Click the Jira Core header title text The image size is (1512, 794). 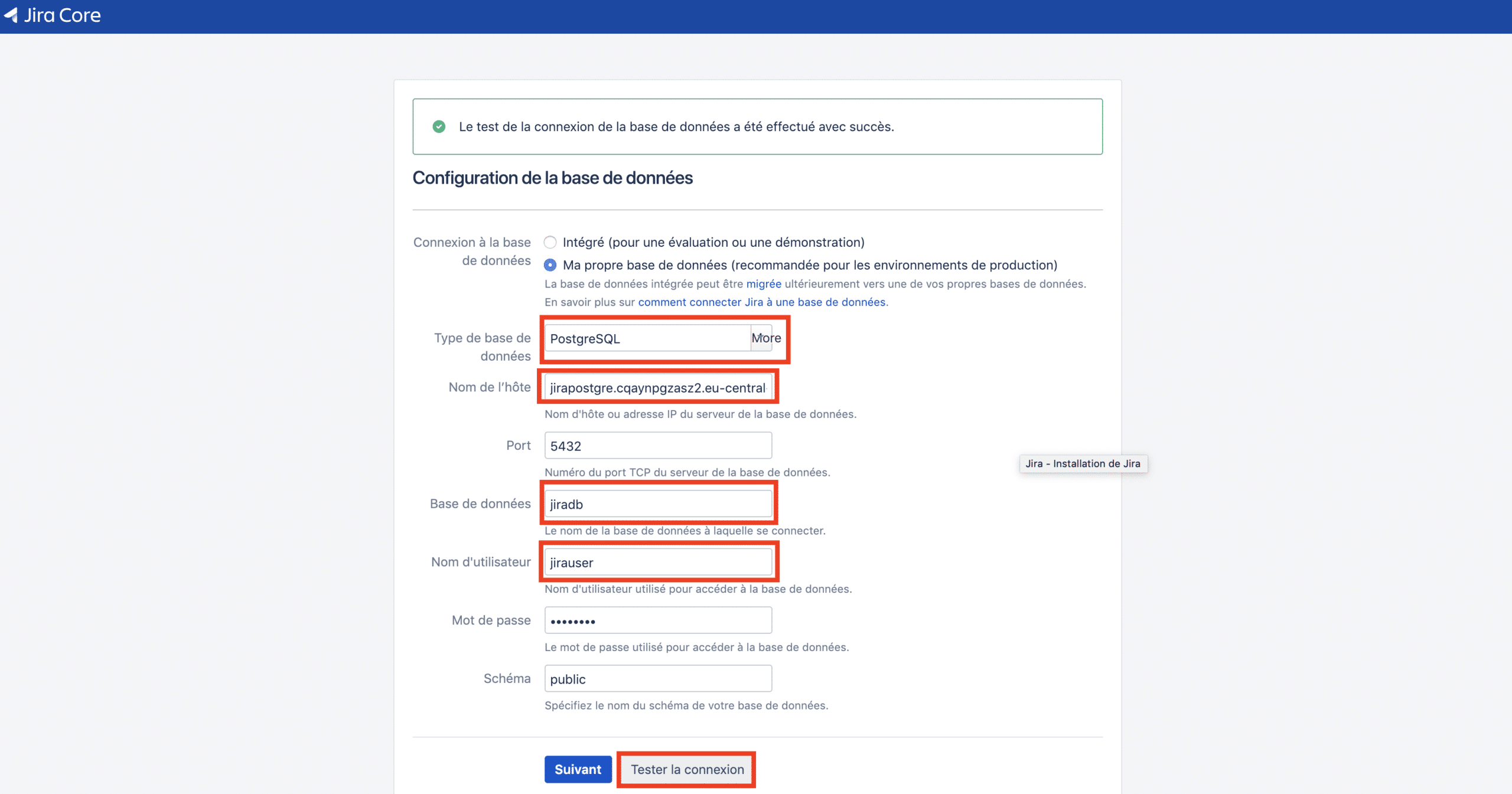pyautogui.click(x=63, y=15)
